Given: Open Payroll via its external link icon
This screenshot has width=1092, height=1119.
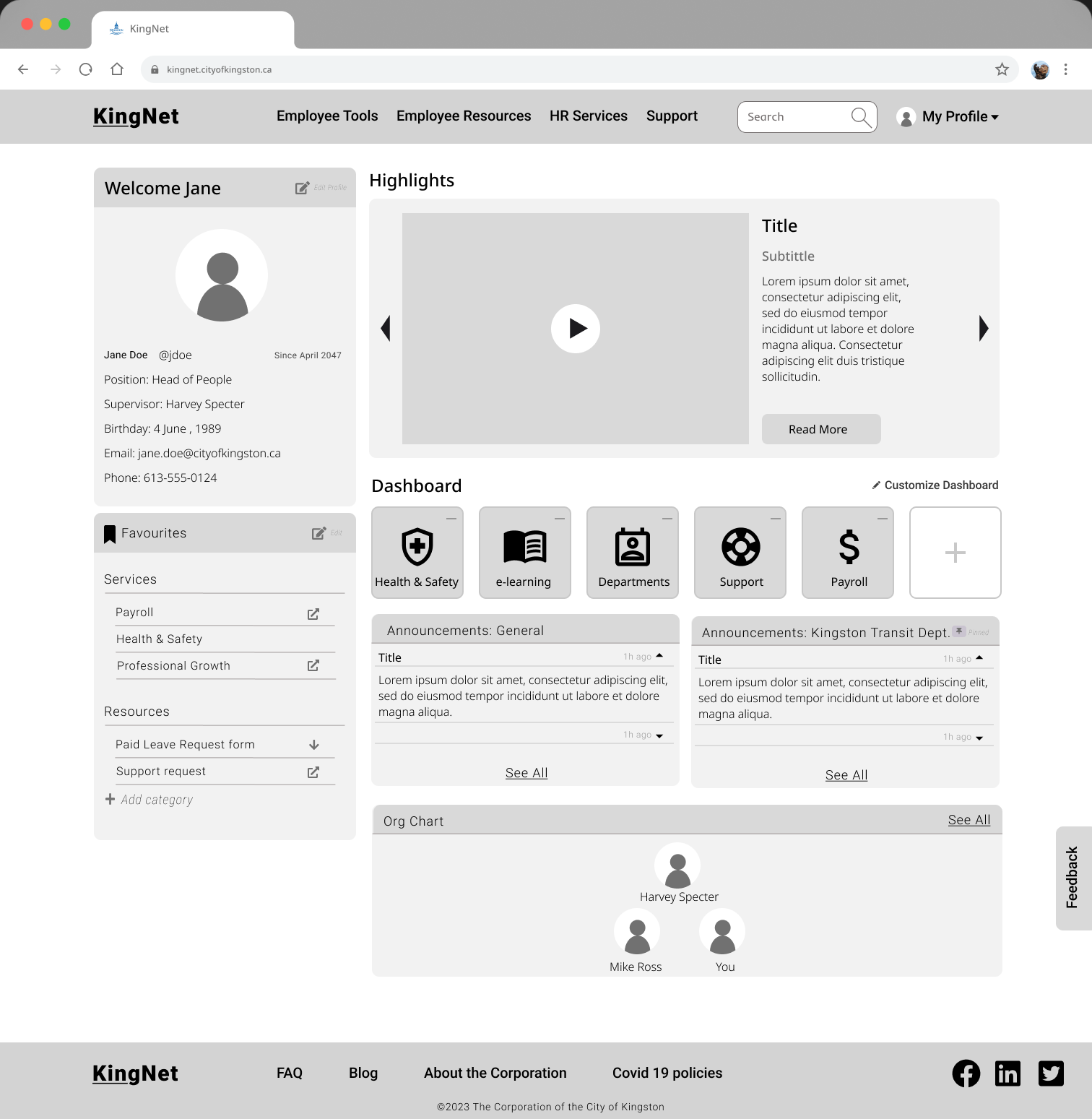Looking at the screenshot, I should coord(313,613).
